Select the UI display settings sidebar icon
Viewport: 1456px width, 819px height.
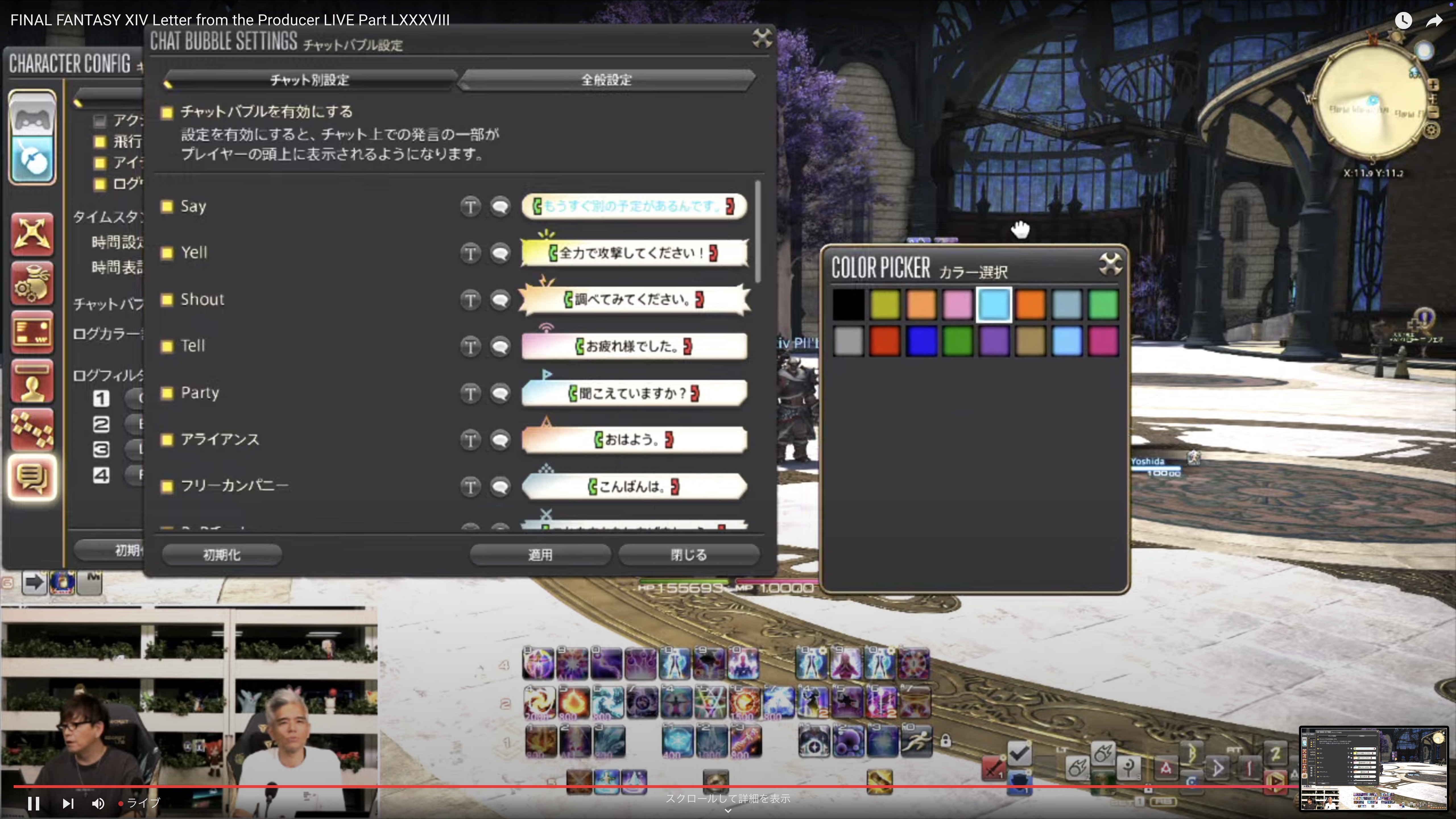tap(32, 332)
